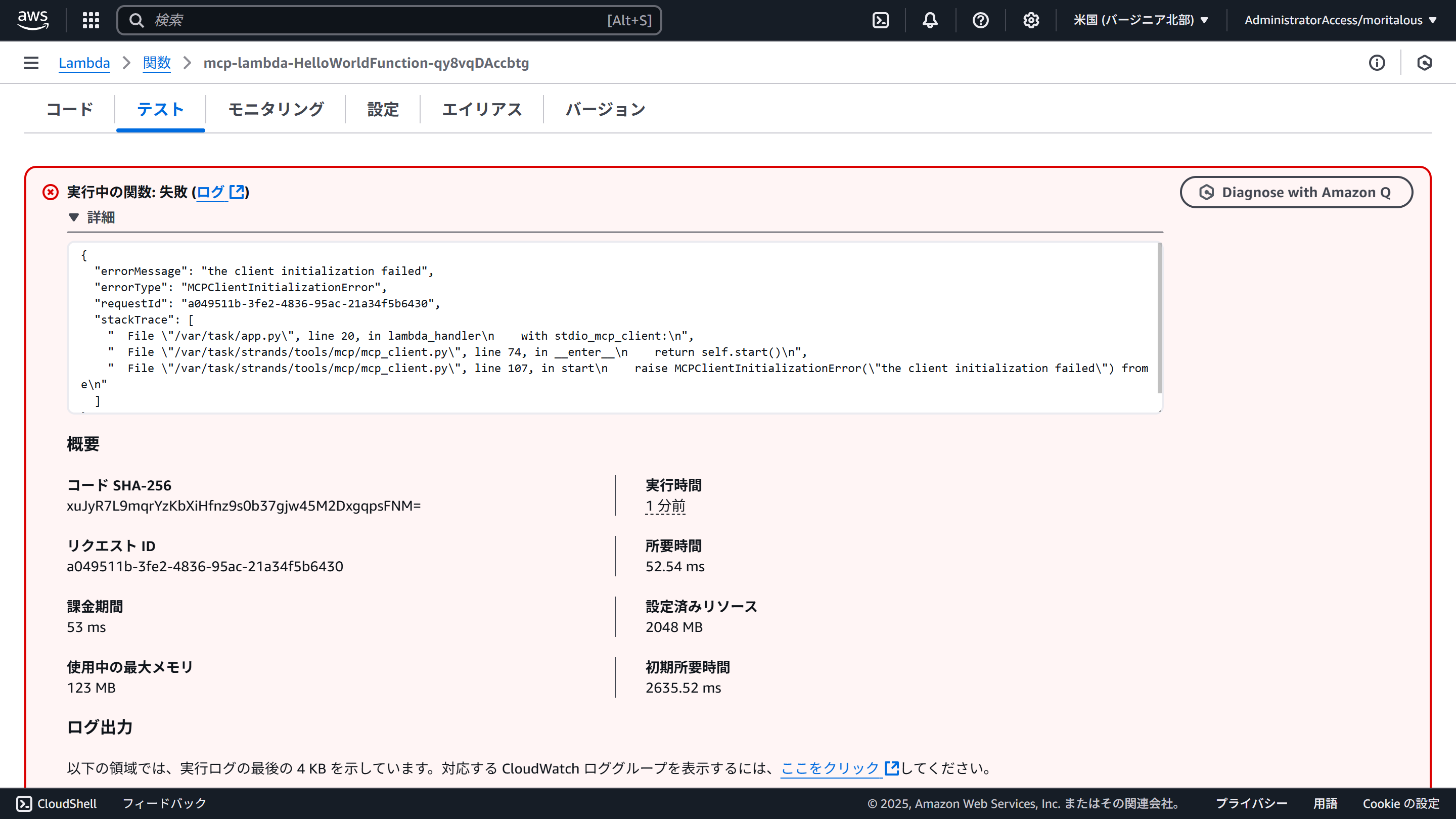Open the Amazon Q panel icon
The width and height of the screenshot is (1456, 819).
pyautogui.click(x=1424, y=63)
